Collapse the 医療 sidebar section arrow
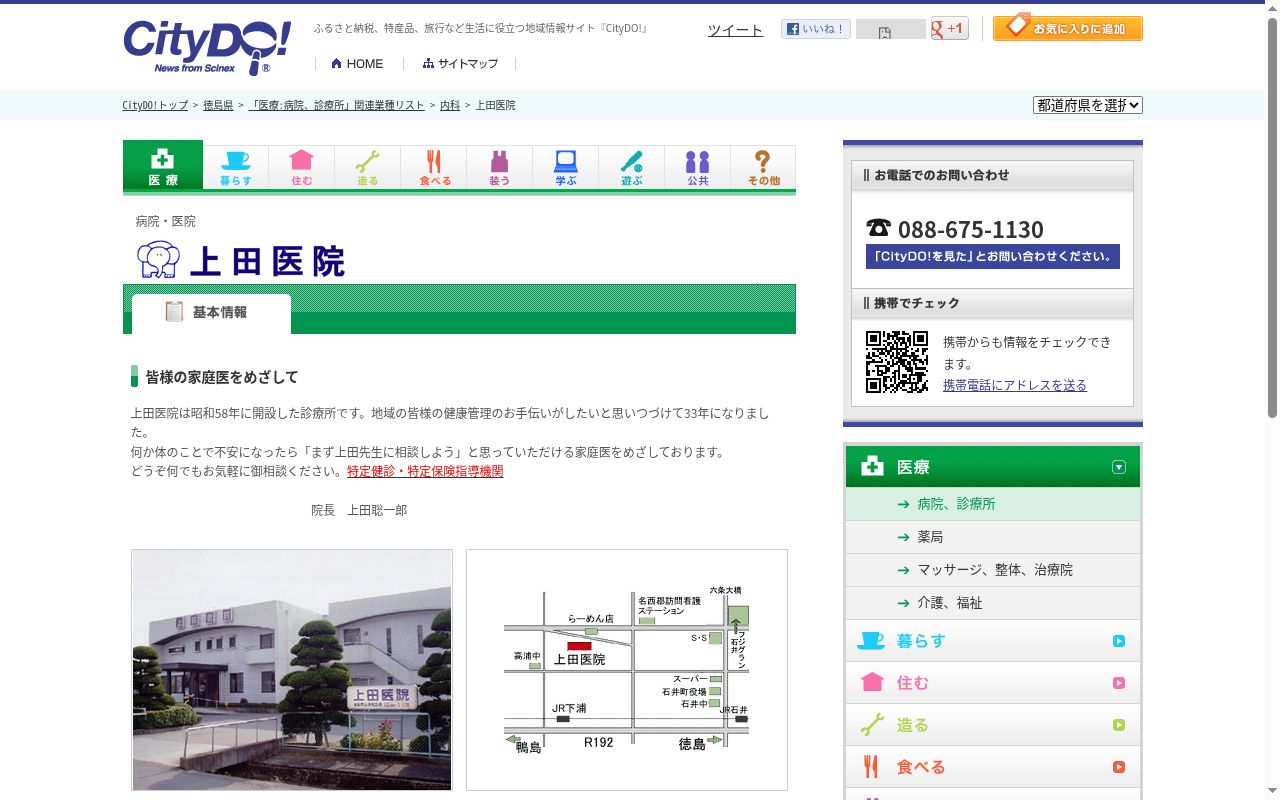The width and height of the screenshot is (1280, 800). 1119,467
